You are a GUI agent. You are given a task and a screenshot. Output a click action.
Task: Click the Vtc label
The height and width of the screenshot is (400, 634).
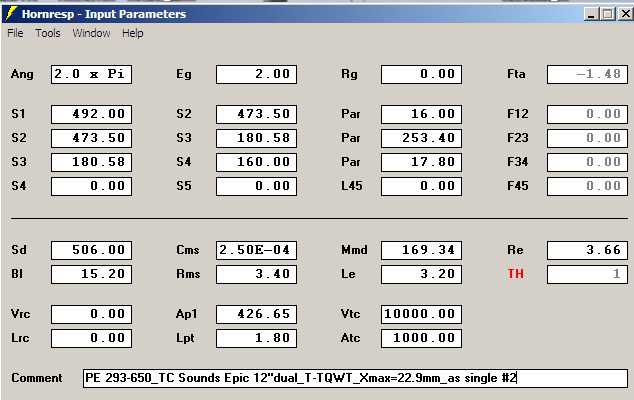(350, 314)
